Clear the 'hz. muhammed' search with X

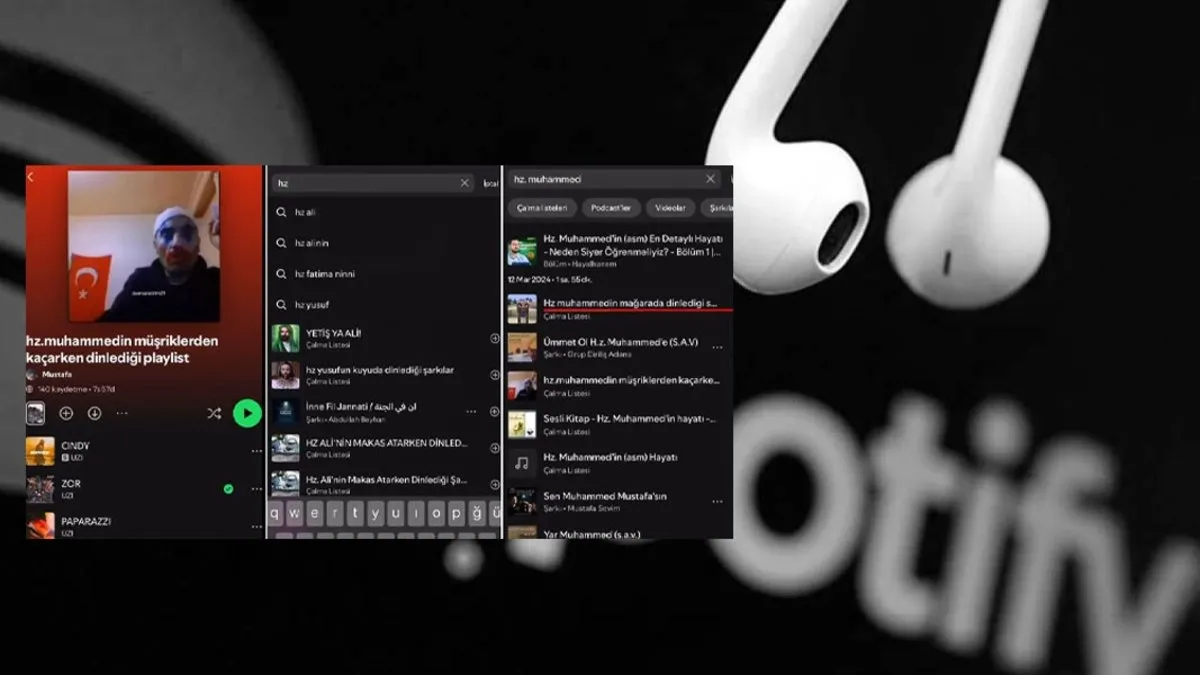pos(710,179)
